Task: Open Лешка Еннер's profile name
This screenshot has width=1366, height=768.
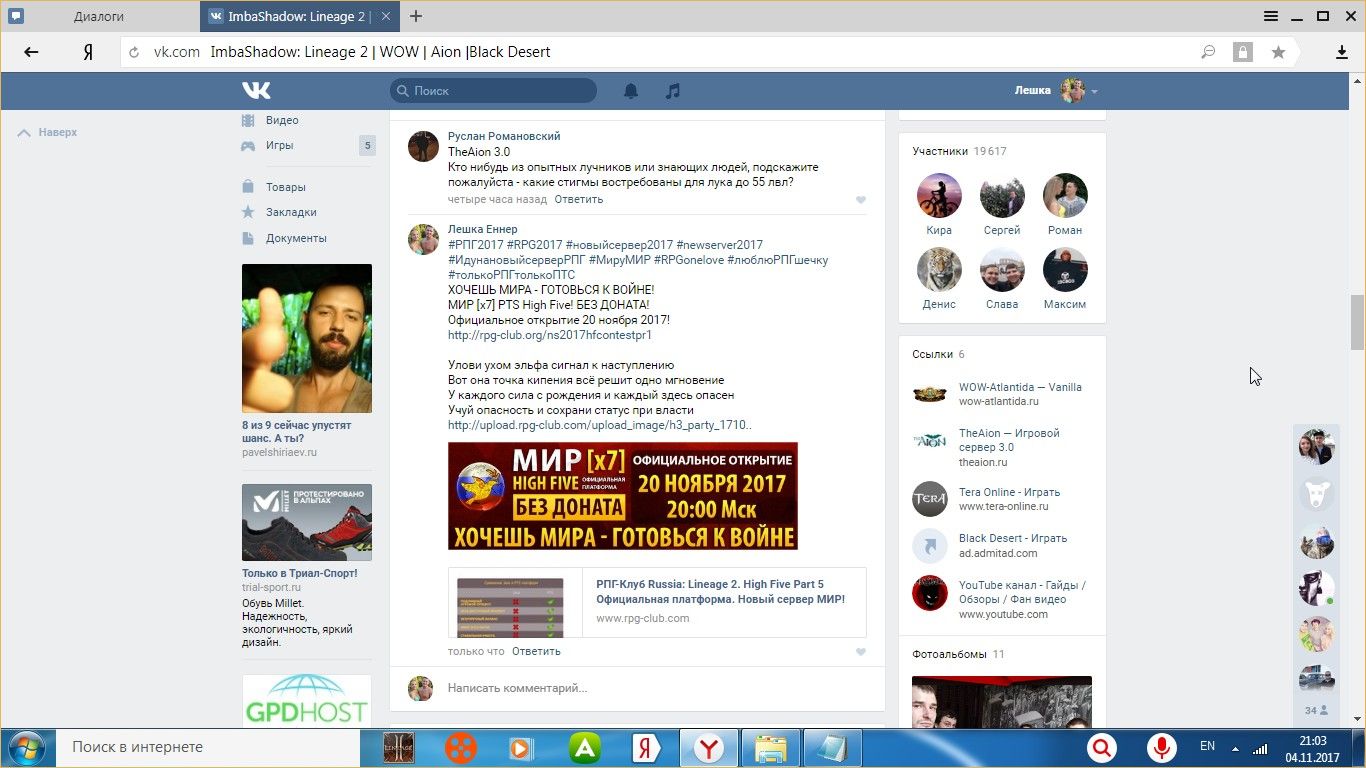Action: [483, 229]
